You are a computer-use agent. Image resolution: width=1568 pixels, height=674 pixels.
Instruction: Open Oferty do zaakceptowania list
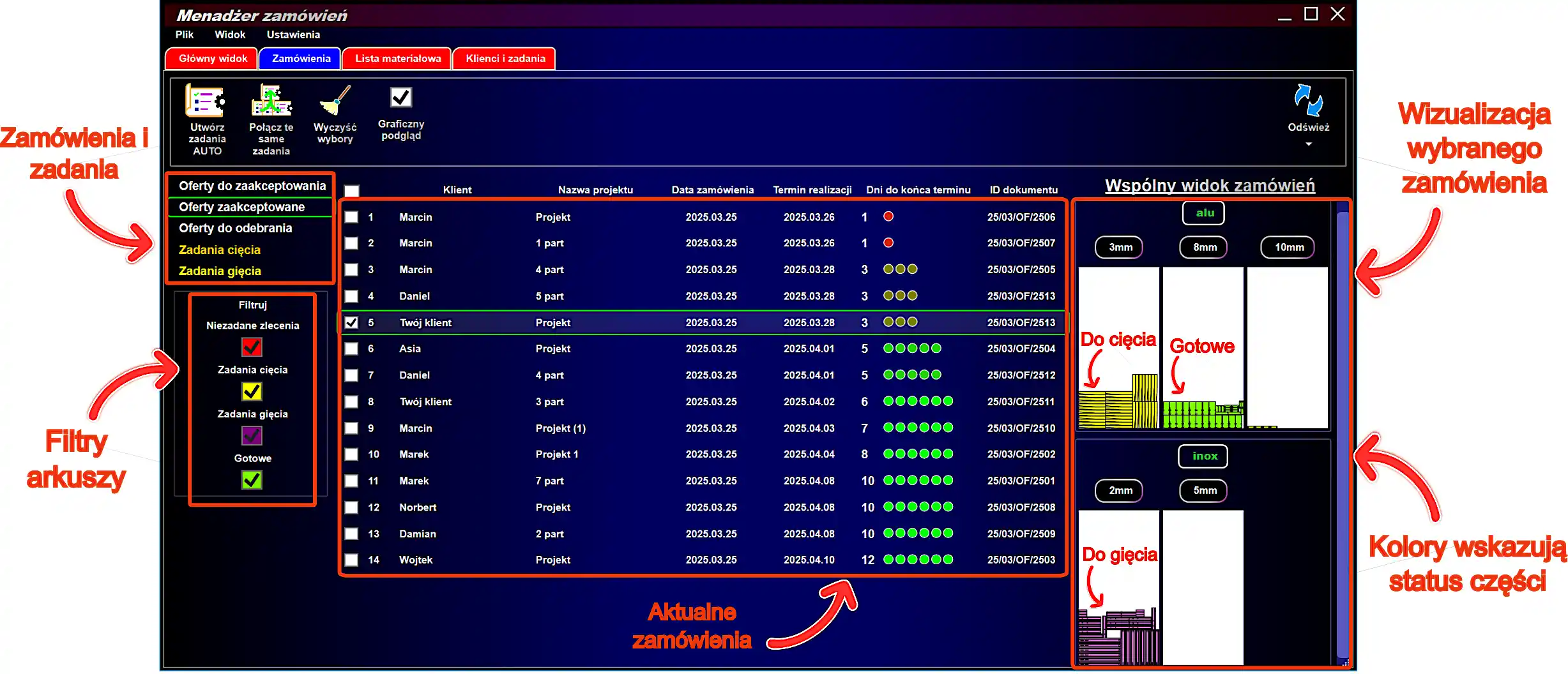(x=252, y=186)
